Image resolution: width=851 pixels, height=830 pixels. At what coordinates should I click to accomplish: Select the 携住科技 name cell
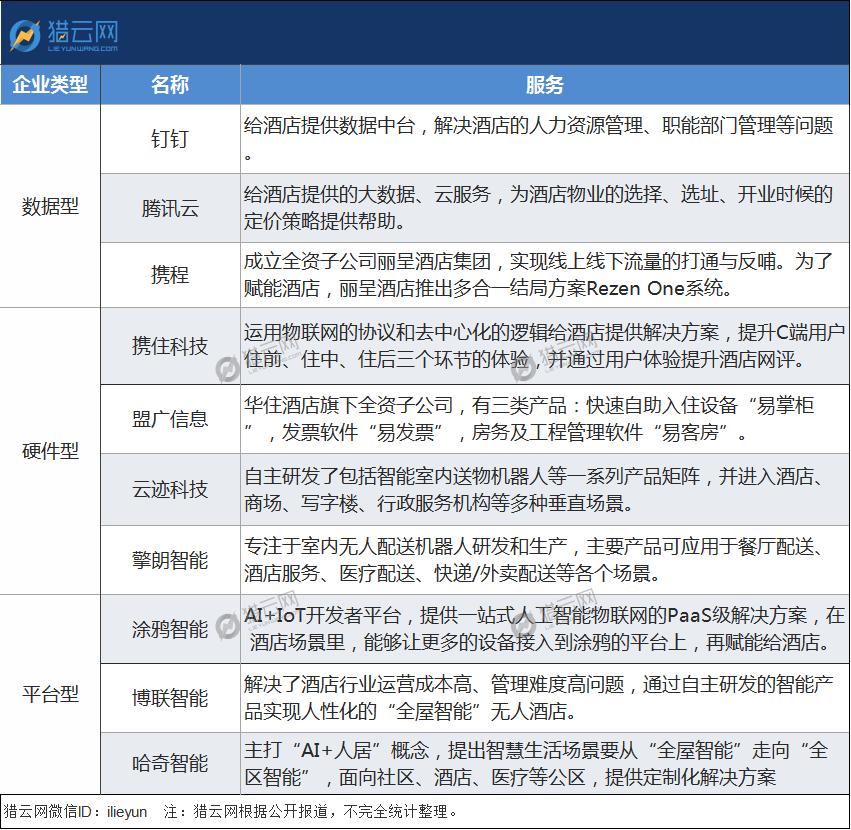[x=170, y=346]
